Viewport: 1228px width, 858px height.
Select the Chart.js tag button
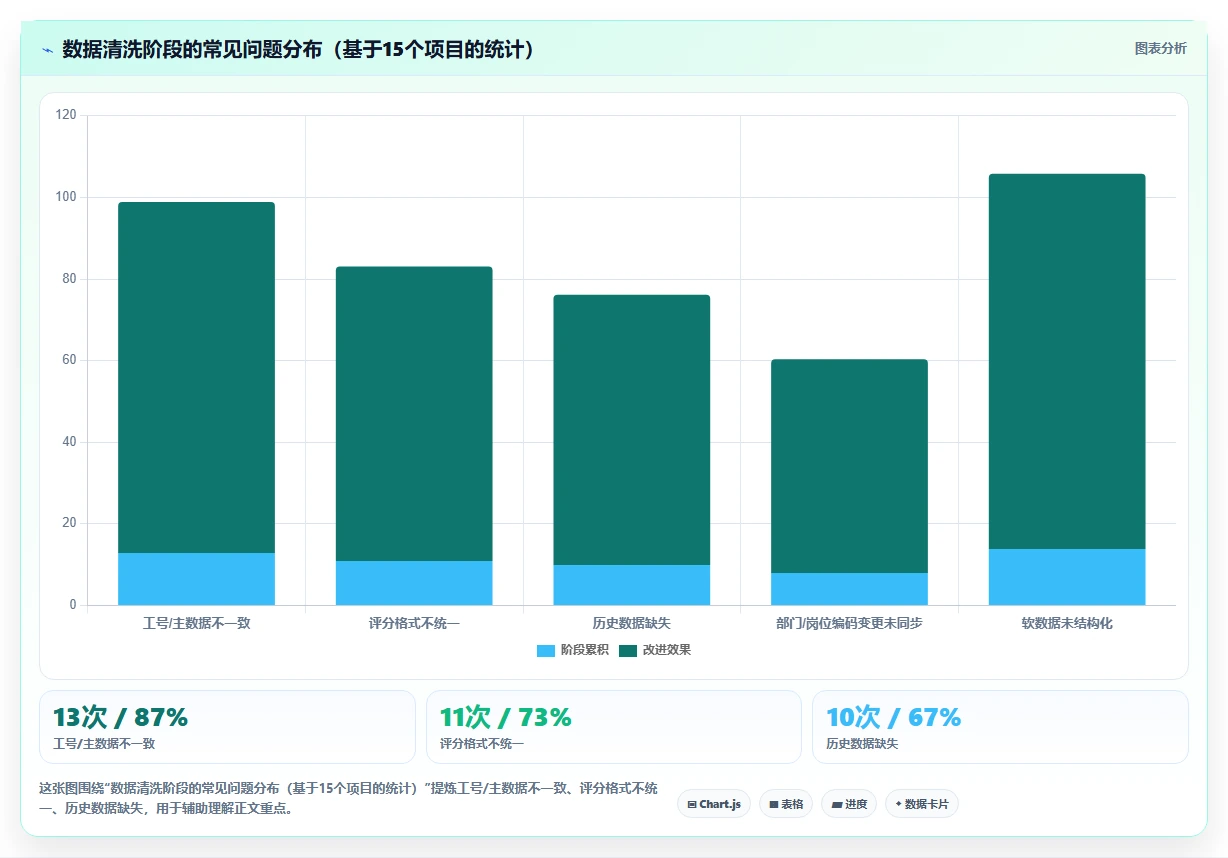(x=714, y=804)
